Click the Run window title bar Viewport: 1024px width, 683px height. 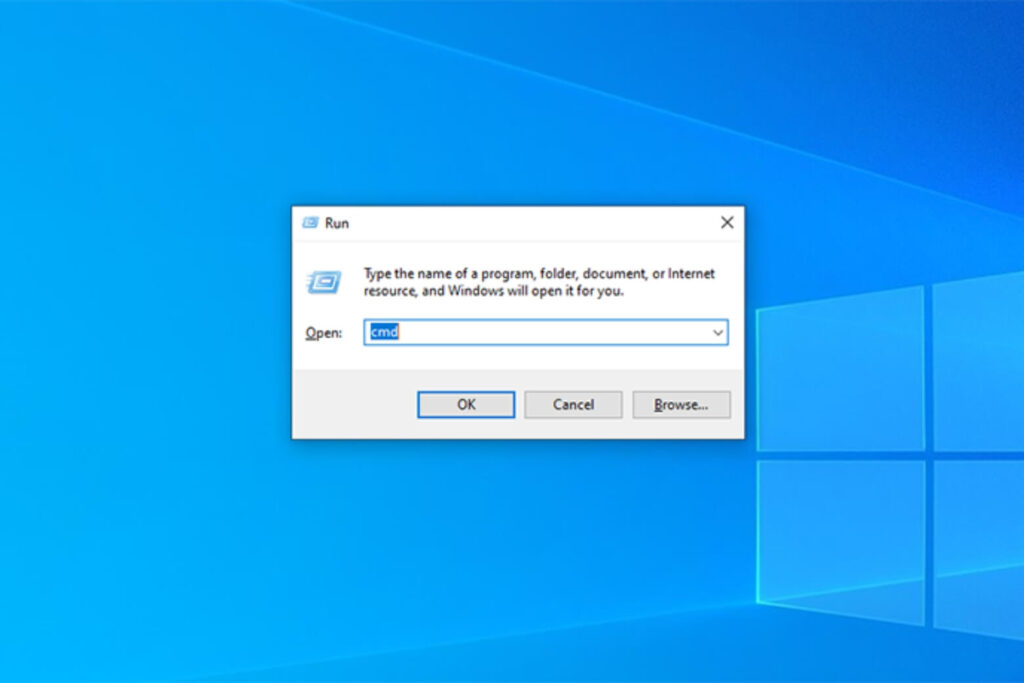[520, 222]
